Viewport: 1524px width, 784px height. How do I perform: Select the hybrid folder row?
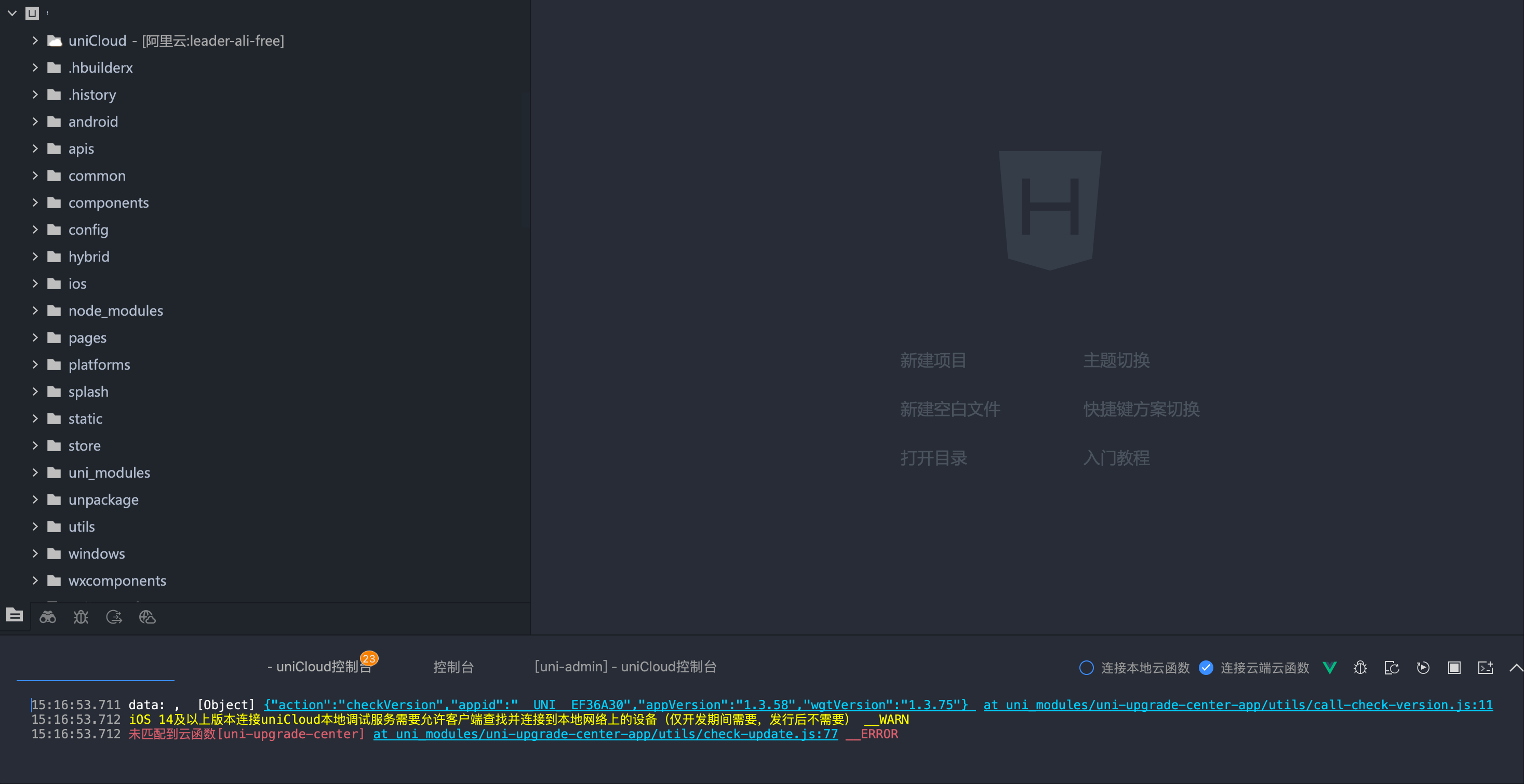(265, 256)
